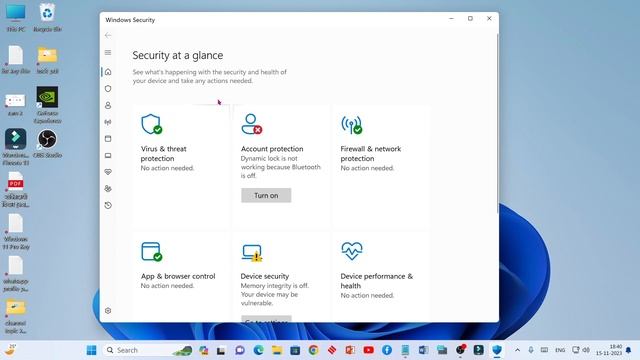
Task: Click Windows Security shield on taskbar
Action: tap(497, 350)
